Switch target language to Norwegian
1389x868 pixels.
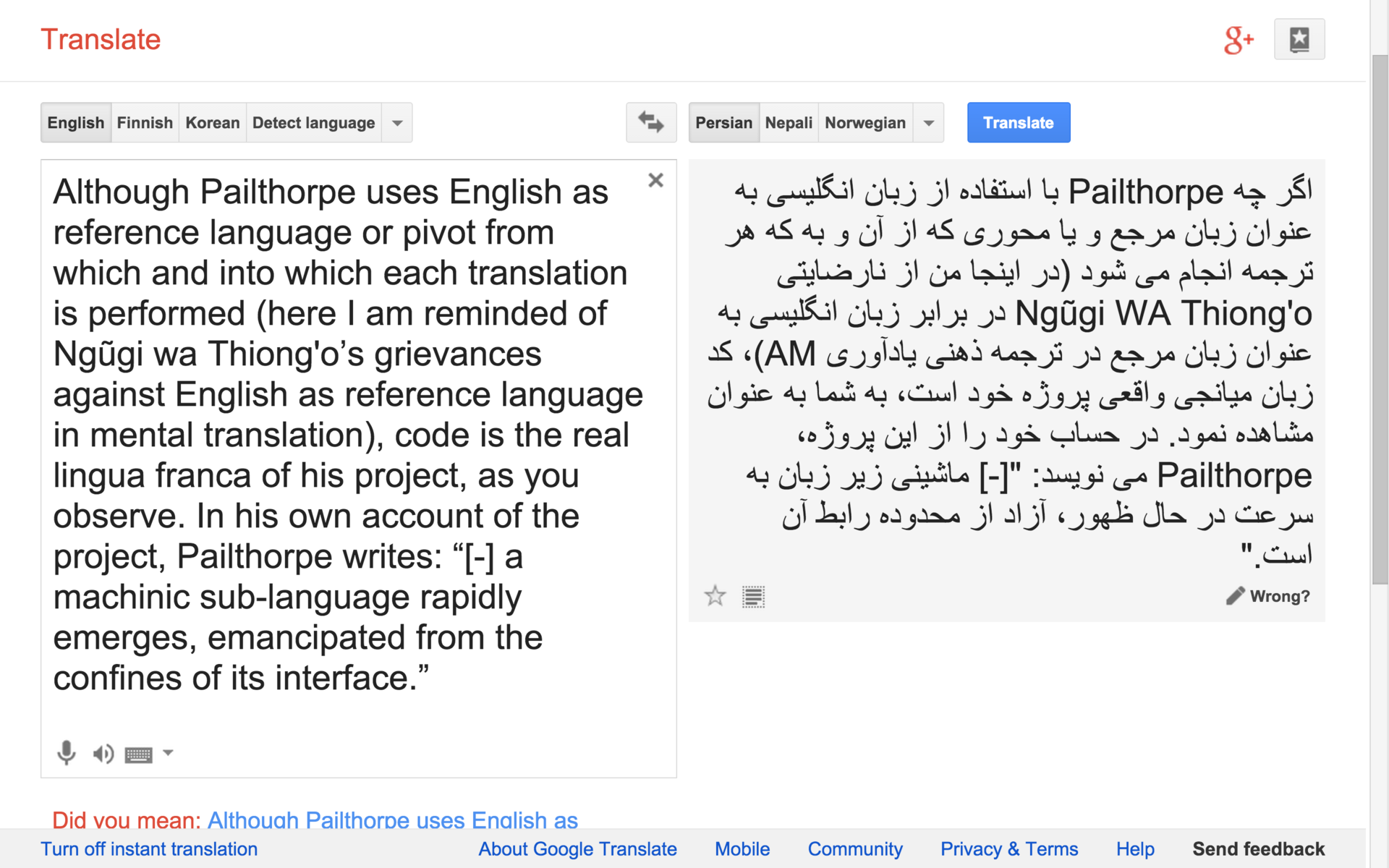[865, 123]
